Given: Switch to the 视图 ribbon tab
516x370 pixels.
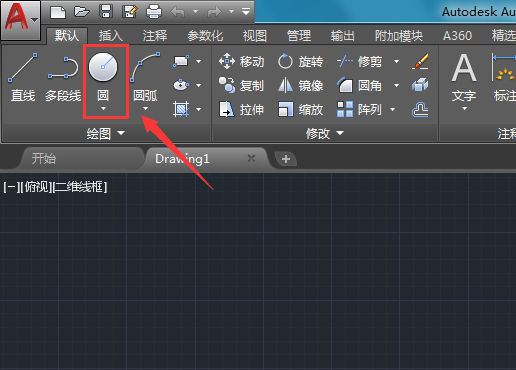Looking at the screenshot, I should click(255, 35).
